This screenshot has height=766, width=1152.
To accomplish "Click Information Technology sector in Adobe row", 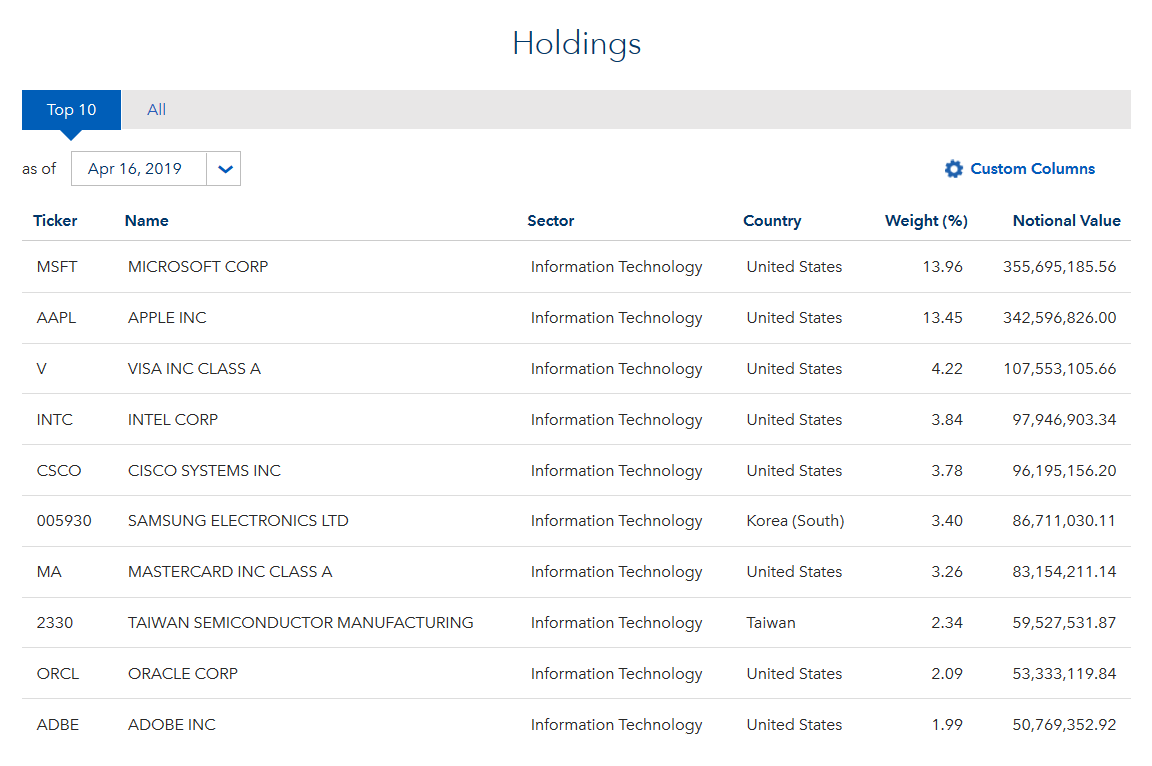I will tap(616, 724).
